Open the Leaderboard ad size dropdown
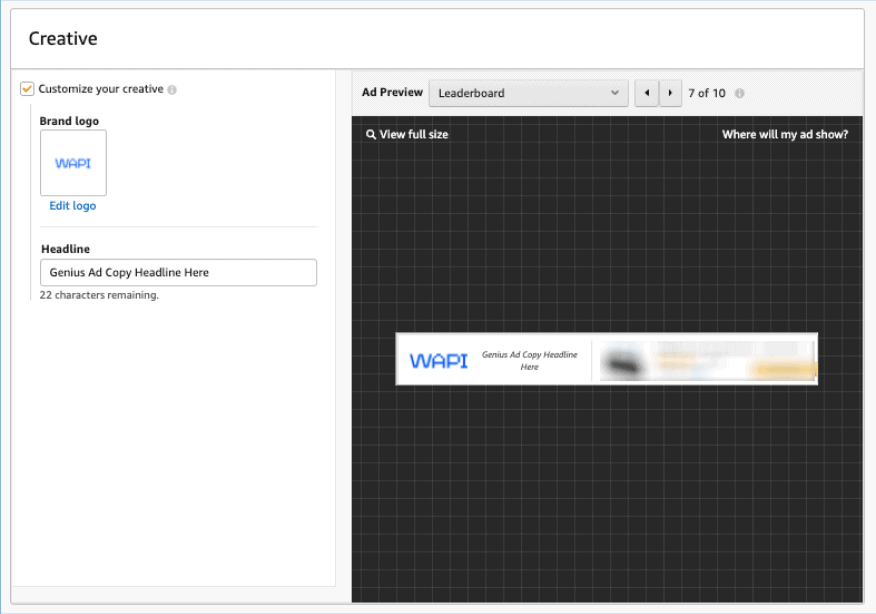This screenshot has width=876, height=614. click(528, 93)
